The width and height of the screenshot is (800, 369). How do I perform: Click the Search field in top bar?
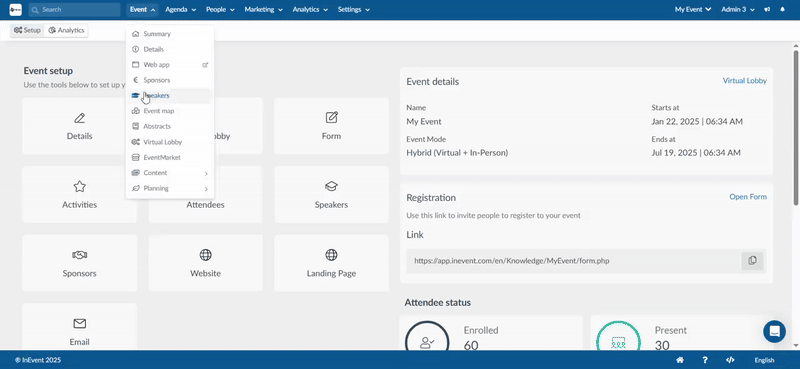[x=74, y=10]
